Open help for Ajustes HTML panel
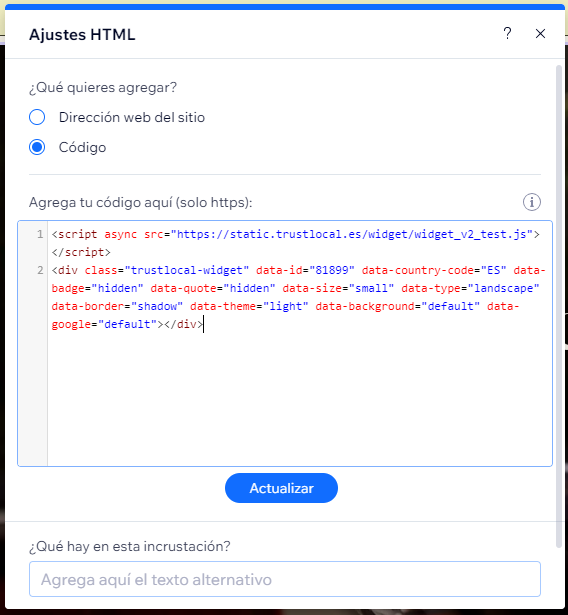The height and width of the screenshot is (615, 568). coord(507,33)
